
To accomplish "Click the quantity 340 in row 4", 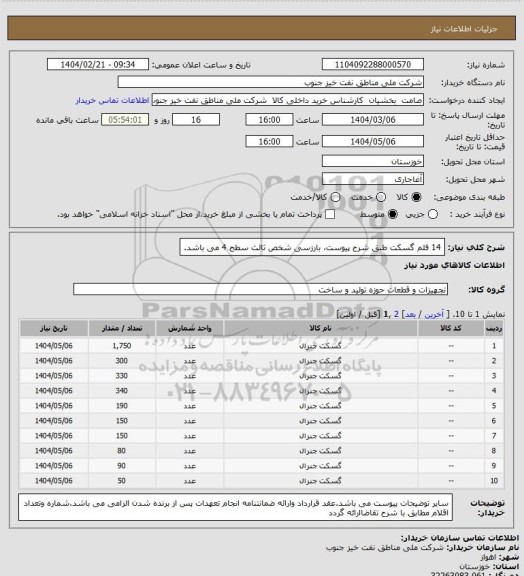I will (x=122, y=391).
